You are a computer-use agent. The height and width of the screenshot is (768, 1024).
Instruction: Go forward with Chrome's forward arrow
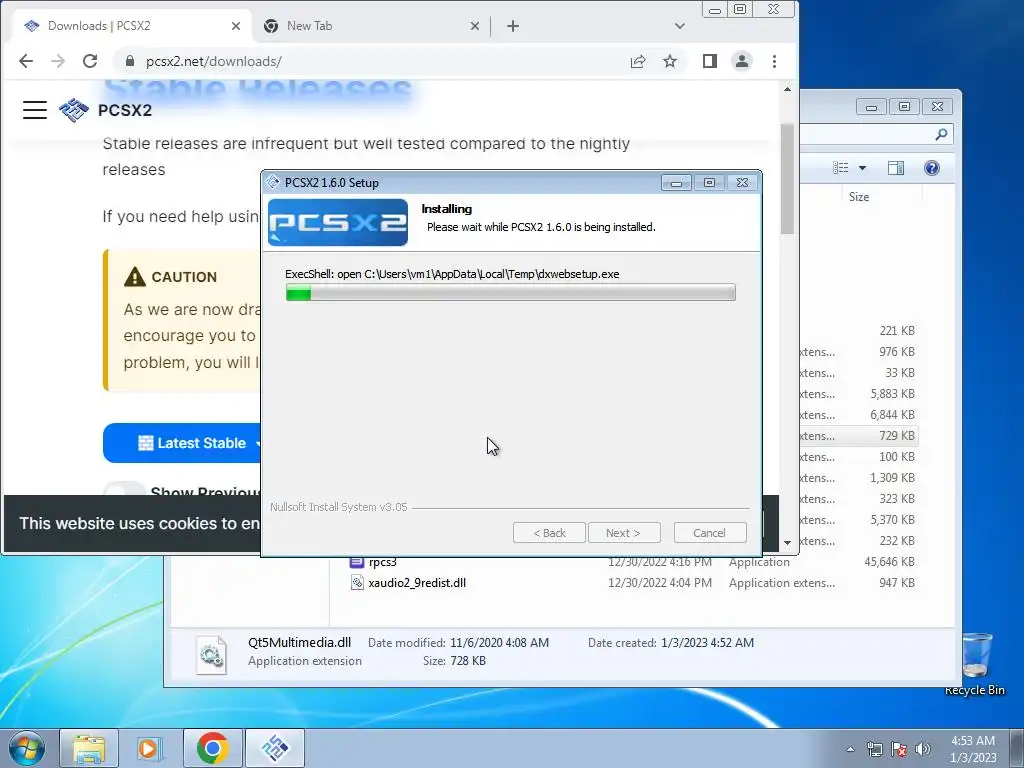pyautogui.click(x=58, y=61)
